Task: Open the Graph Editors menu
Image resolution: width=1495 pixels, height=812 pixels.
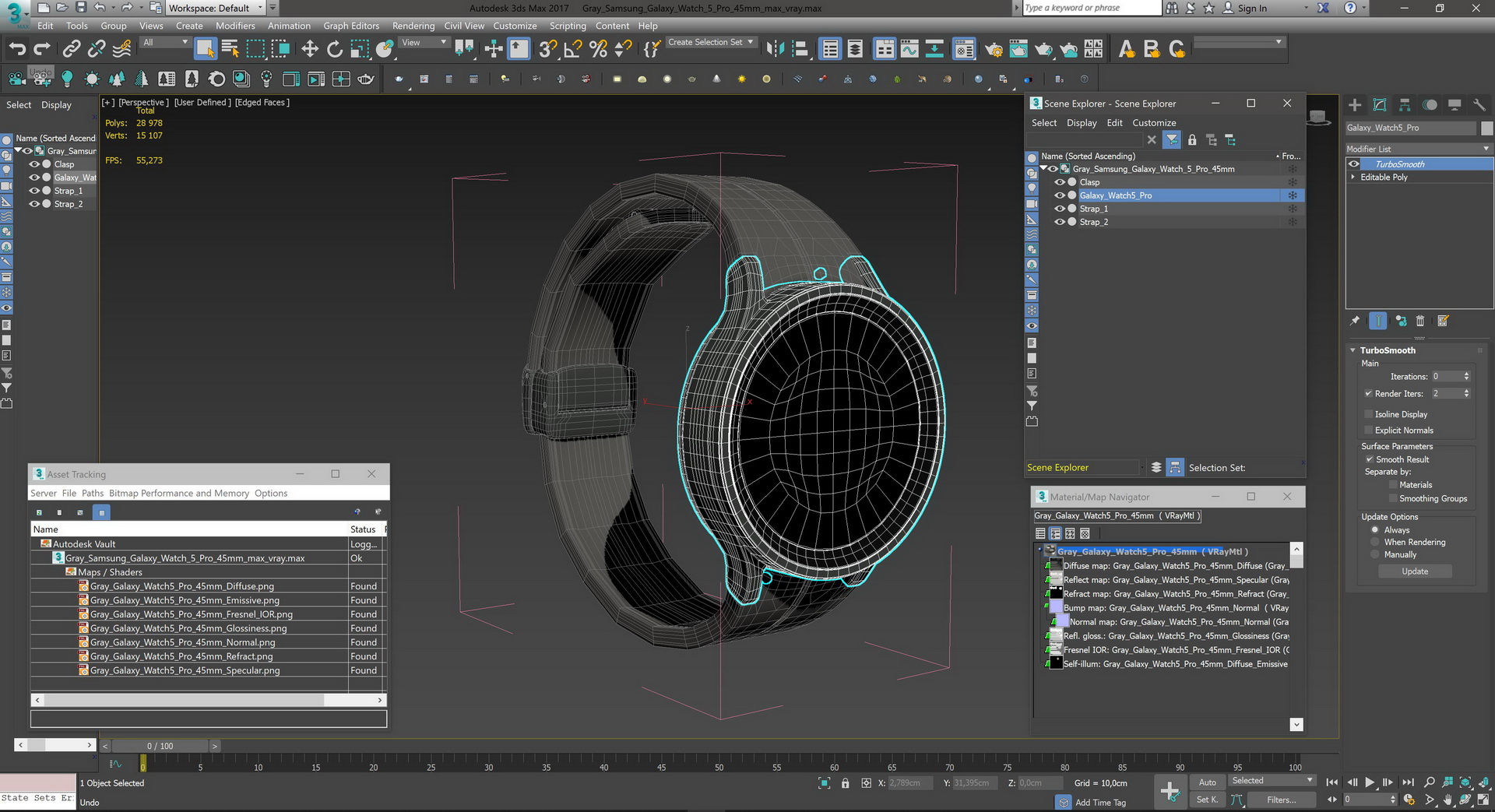Action: point(351,26)
